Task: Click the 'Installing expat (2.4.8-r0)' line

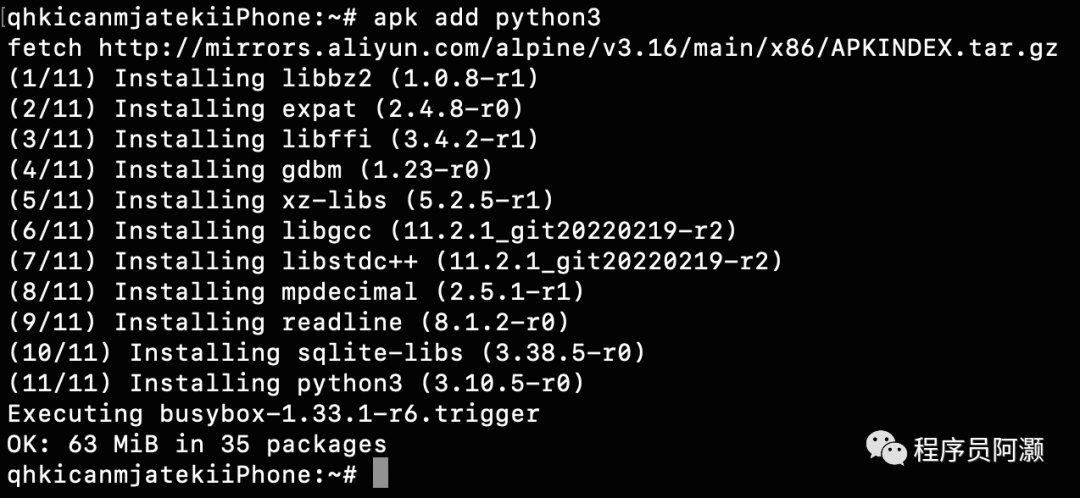Action: pyautogui.click(x=265, y=109)
